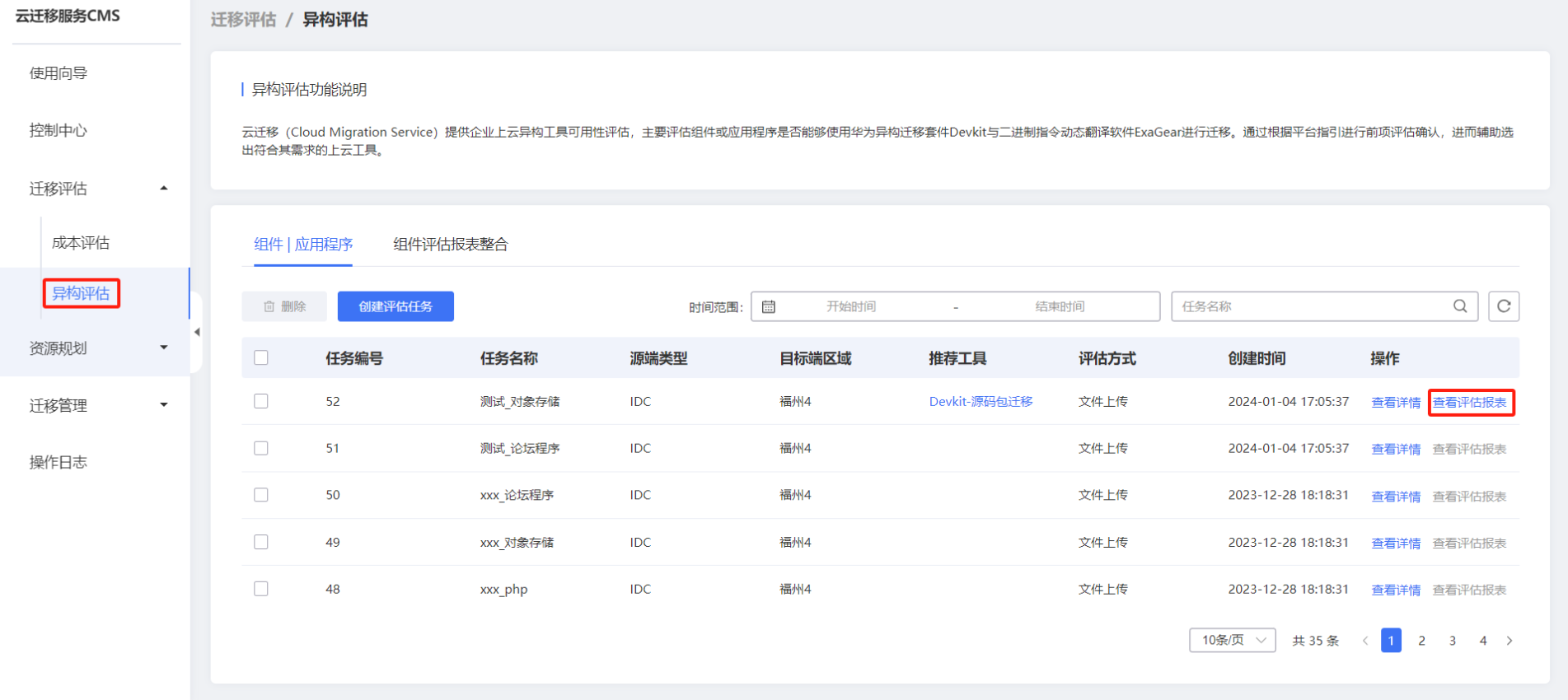This screenshot has width=1568, height=700.
Task: Click the 删除 button
Action: 284,306
